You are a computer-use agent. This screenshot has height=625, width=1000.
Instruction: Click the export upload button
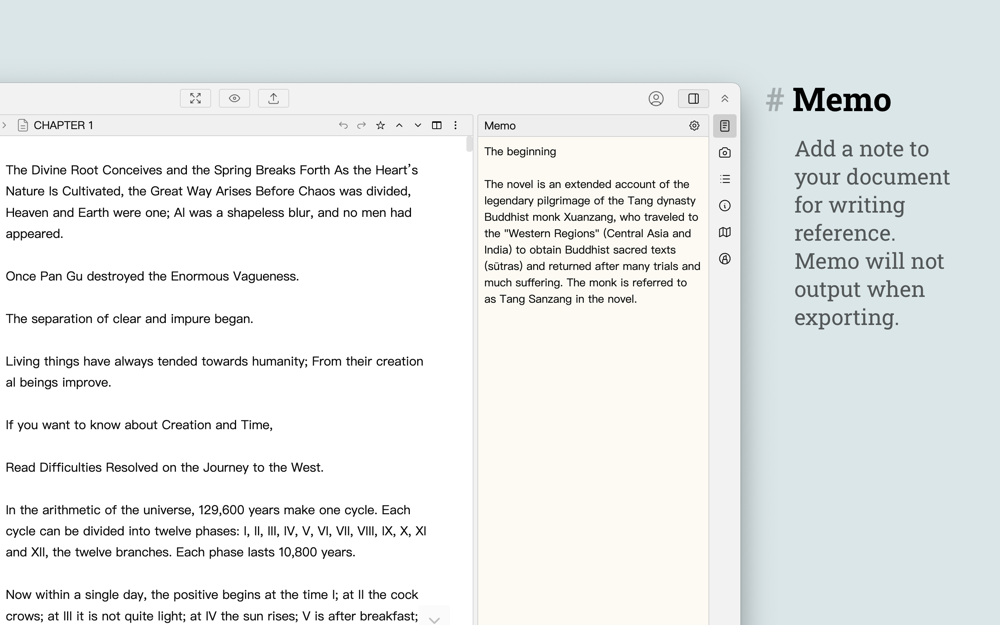click(273, 98)
